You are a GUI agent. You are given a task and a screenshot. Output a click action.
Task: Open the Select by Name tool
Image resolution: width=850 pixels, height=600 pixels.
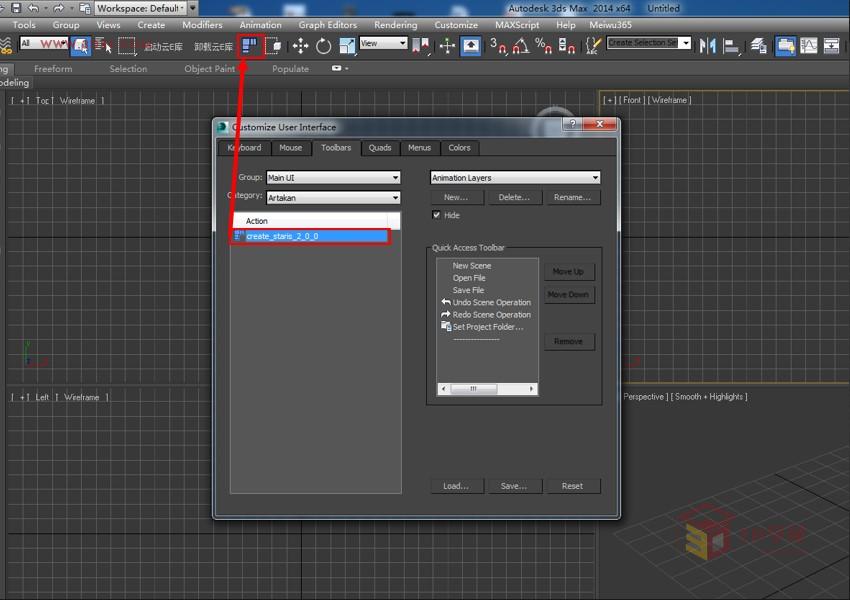pos(103,46)
